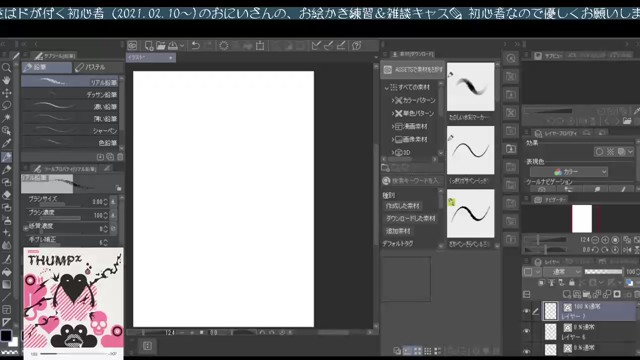Open file with the folder toolbar icon
The image size is (640, 360).
click(161, 45)
